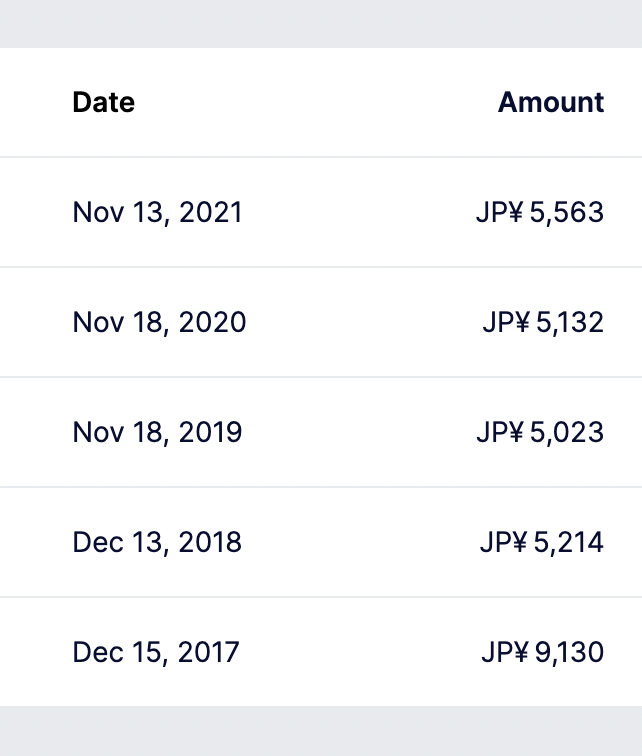Screen dimensions: 642x756
Task: Select the JP¥ 5,214 amount
Action: [542, 542]
